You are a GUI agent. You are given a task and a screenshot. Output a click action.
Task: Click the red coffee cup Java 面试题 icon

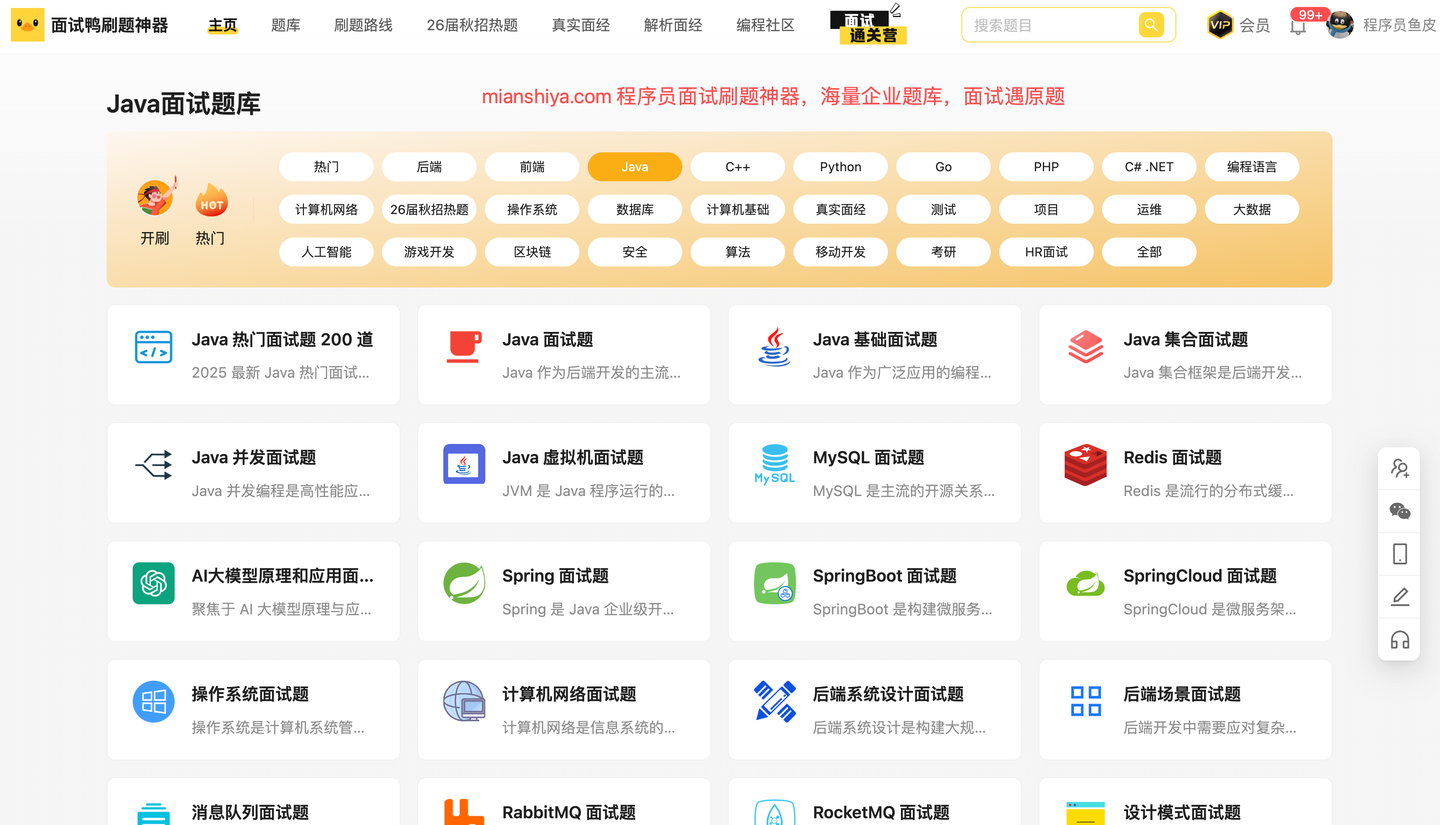[x=464, y=346]
